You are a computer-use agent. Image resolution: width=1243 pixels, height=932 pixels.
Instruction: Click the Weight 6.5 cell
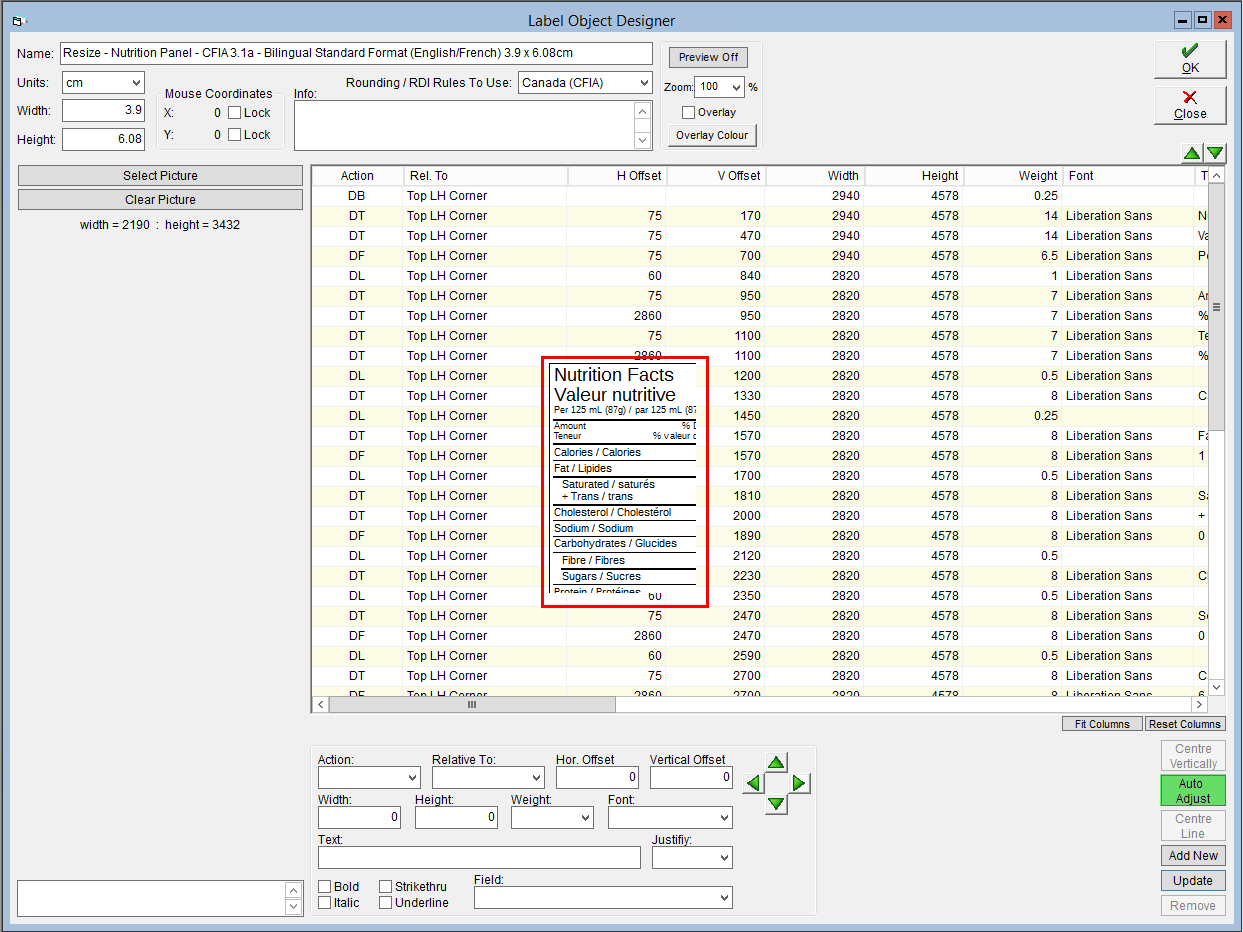[x=1013, y=256]
